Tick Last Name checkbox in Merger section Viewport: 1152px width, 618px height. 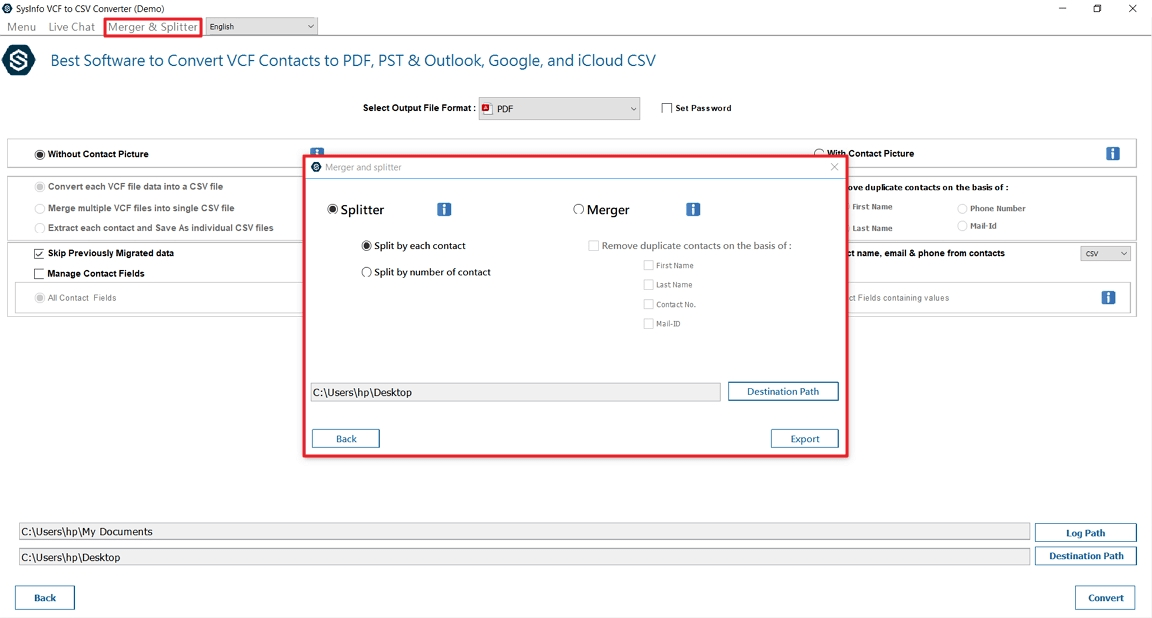click(x=648, y=284)
